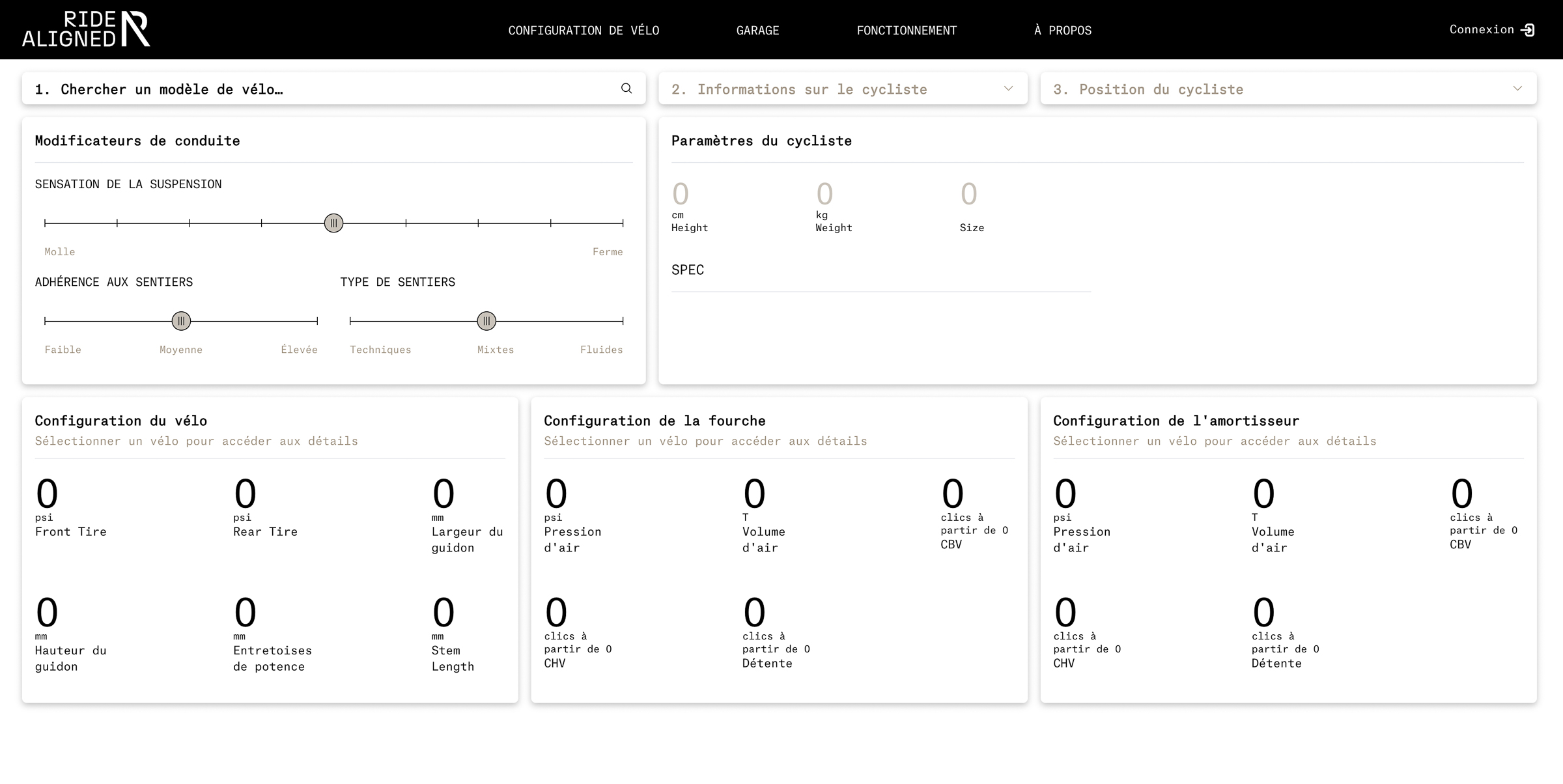The width and height of the screenshot is (1563, 784).
Task: Click the Ride Aligned logo
Action: coord(86,29)
